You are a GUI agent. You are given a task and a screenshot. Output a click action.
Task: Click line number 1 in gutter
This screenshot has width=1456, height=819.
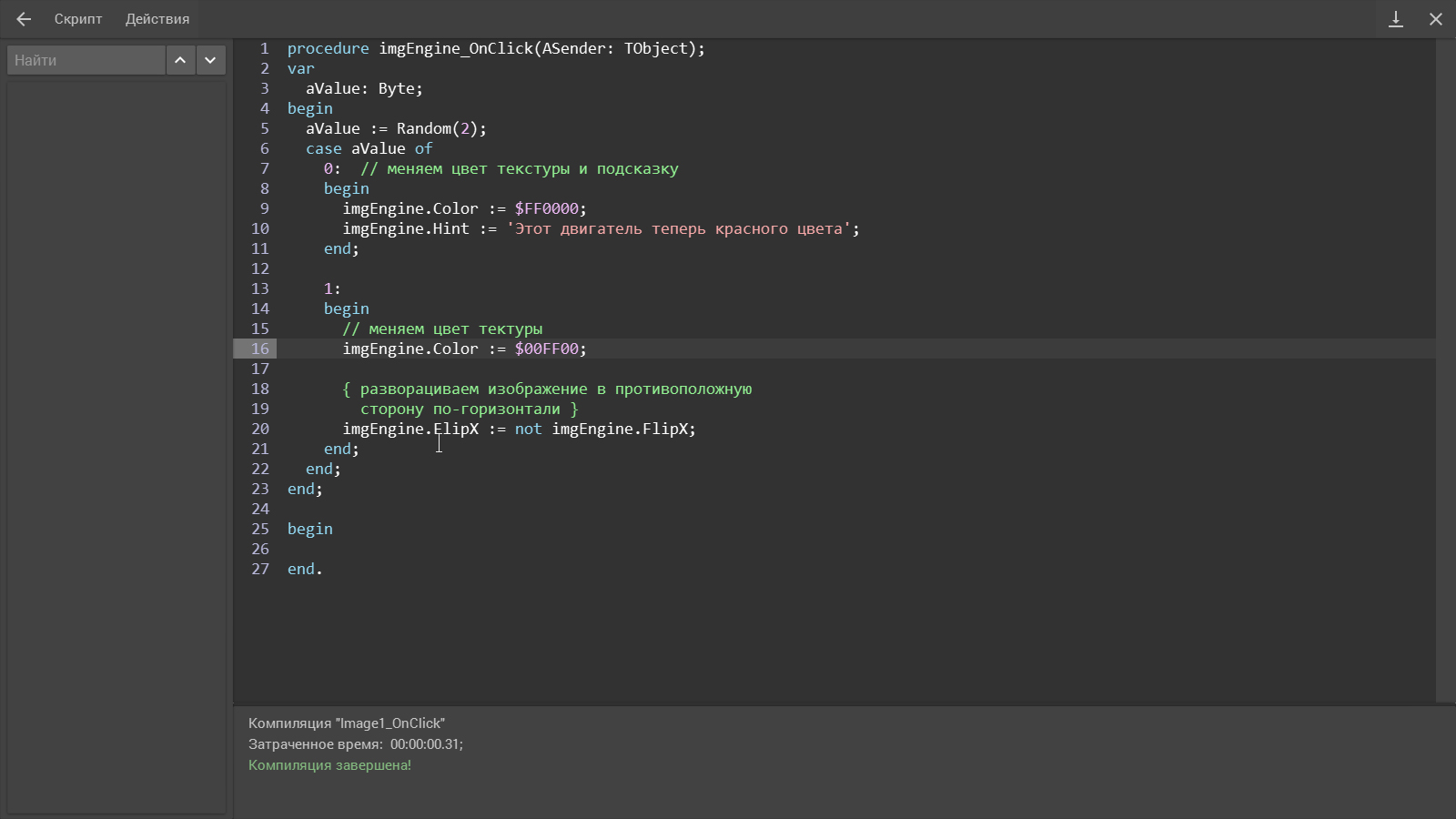click(x=265, y=48)
